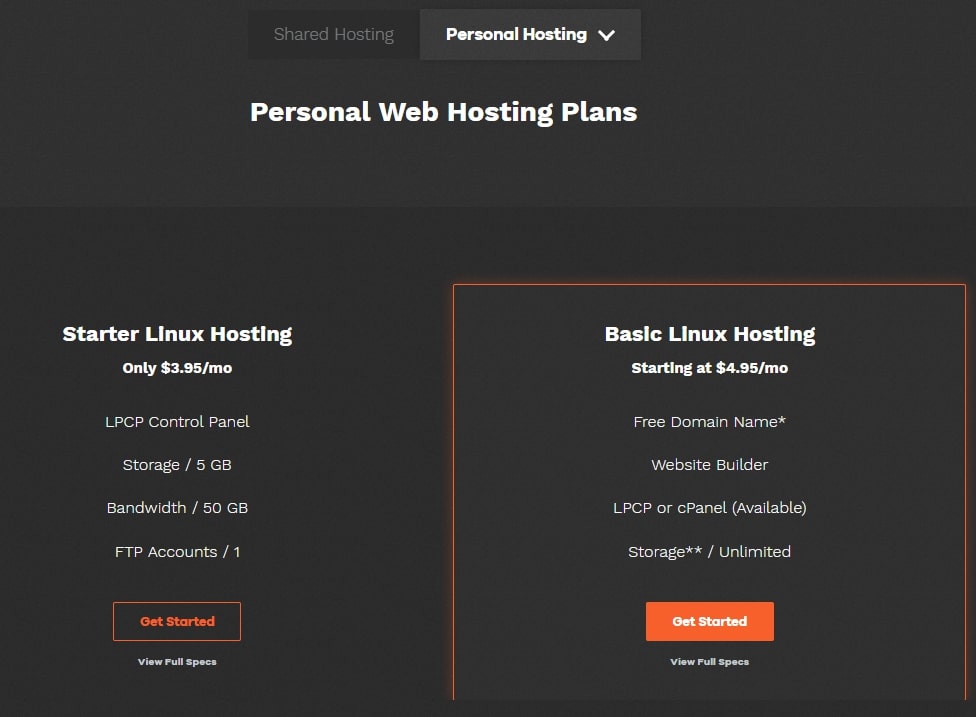Click the Website Builder feature

tap(710, 465)
